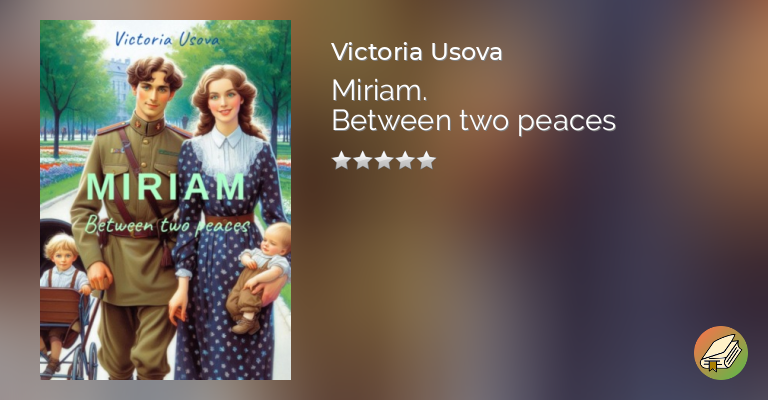This screenshot has width=768, height=400.
Task: Open the Miriam book cover thumbnail
Action: tap(166, 200)
